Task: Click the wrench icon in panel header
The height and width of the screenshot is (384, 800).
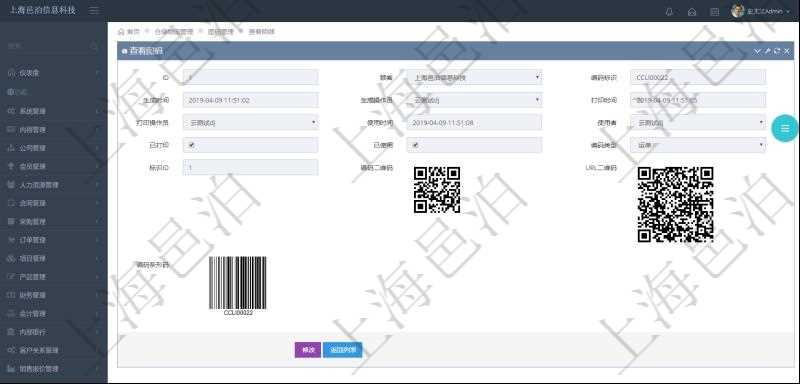Action: (767, 51)
